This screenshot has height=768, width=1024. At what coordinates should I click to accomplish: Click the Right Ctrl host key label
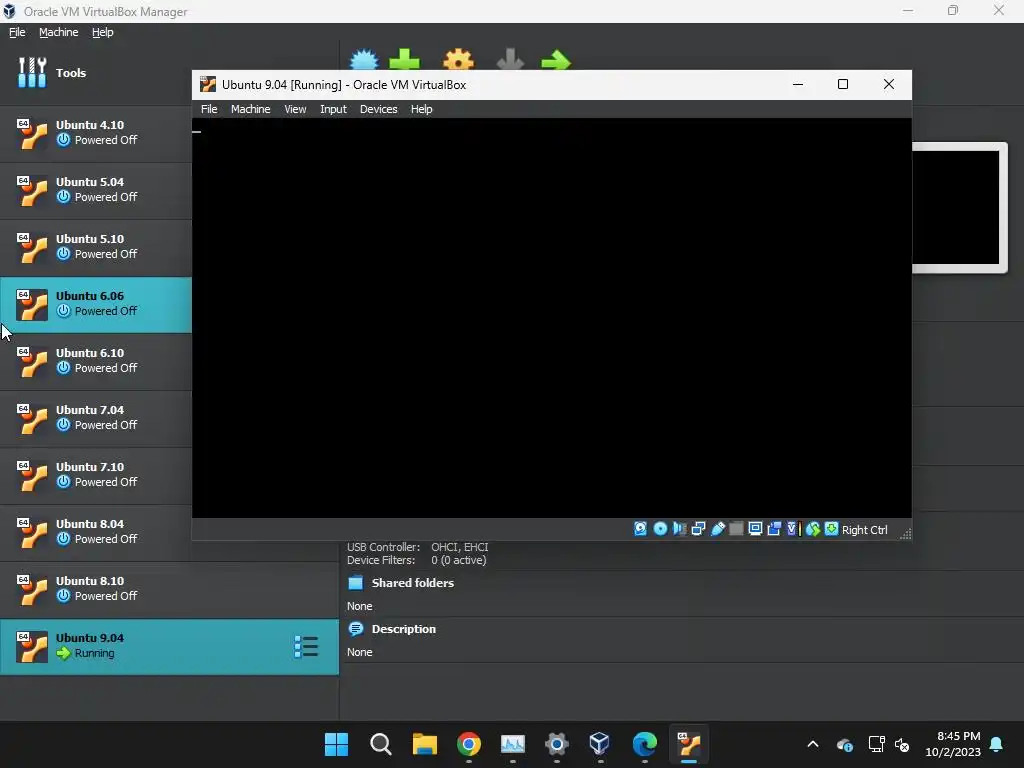click(x=864, y=530)
